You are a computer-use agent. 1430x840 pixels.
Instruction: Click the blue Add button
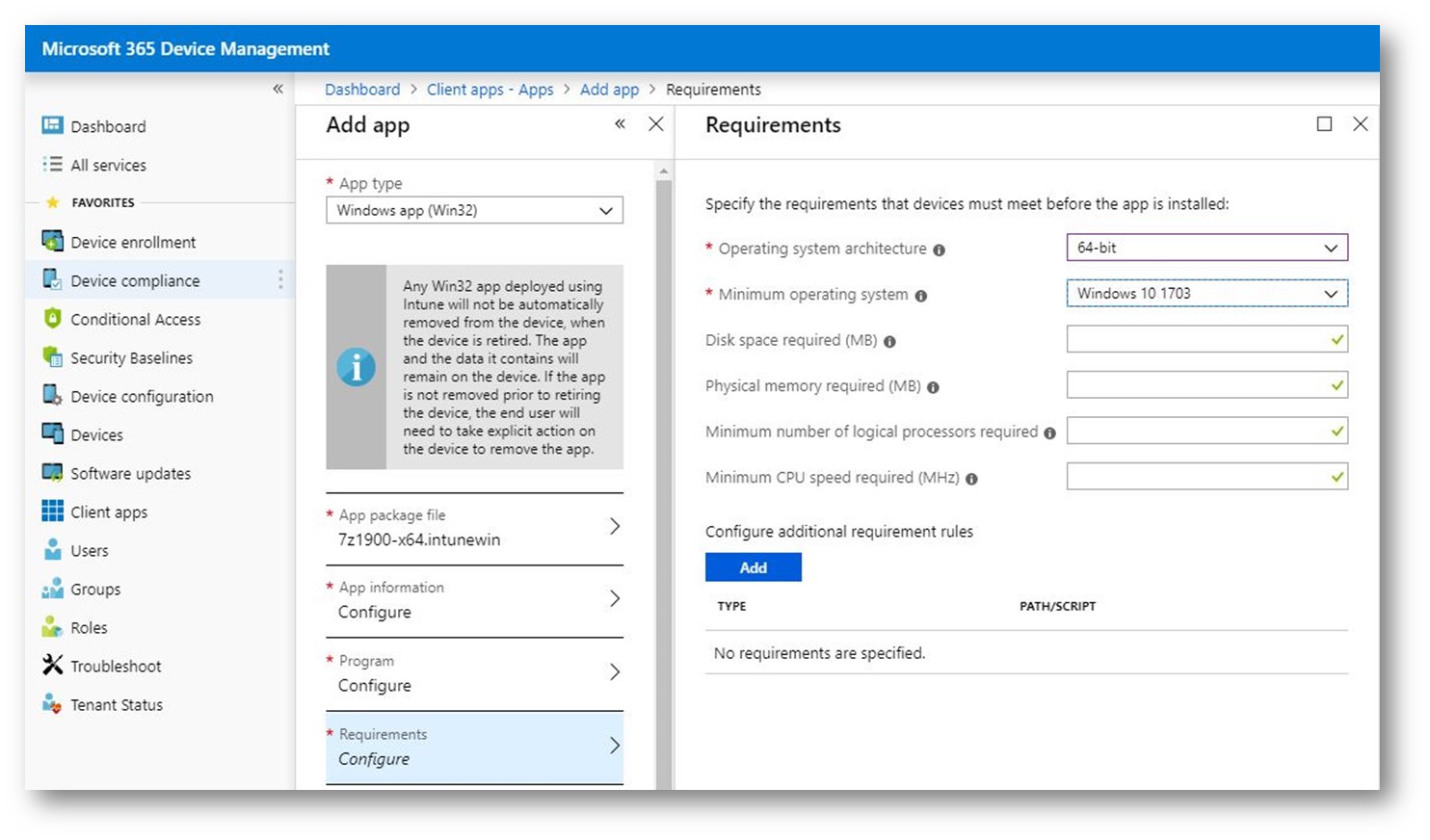coord(753,567)
